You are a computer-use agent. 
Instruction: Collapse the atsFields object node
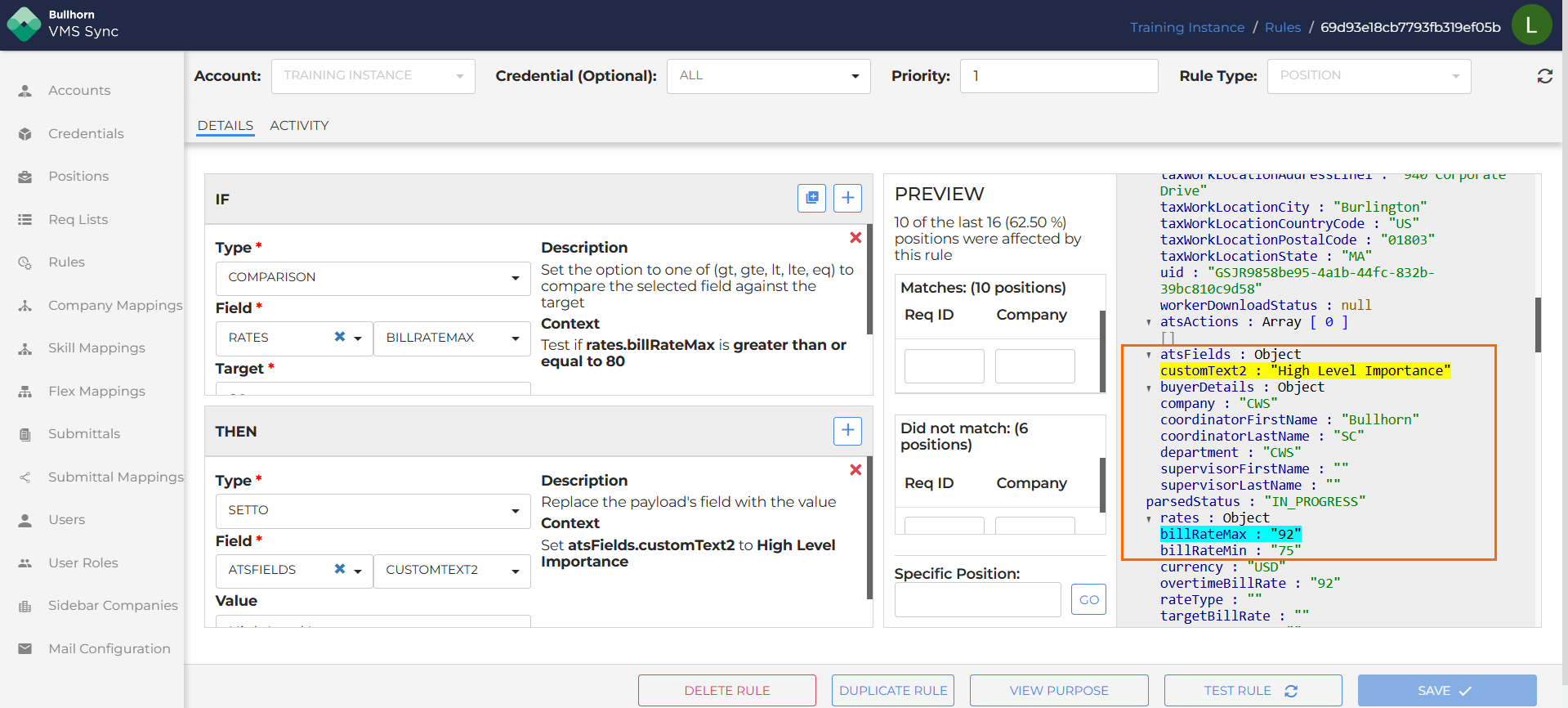click(x=1149, y=355)
